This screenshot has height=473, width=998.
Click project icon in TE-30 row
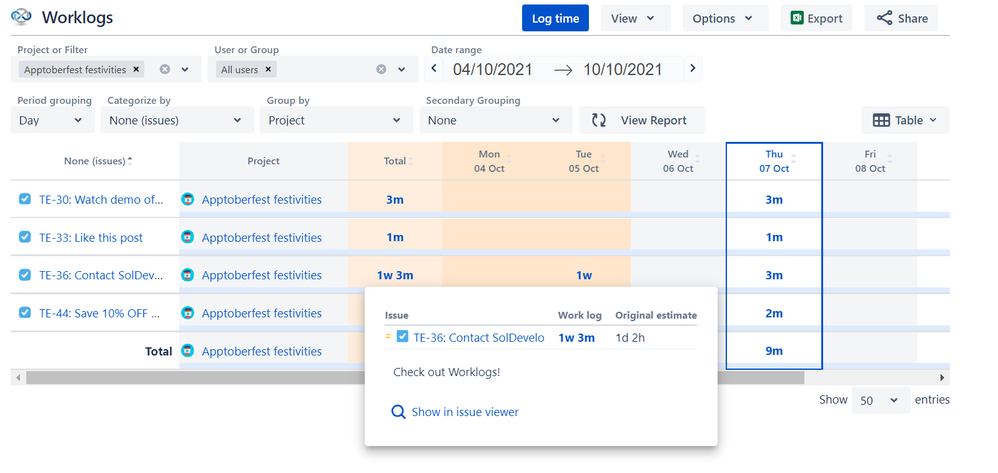pyautogui.click(x=187, y=199)
